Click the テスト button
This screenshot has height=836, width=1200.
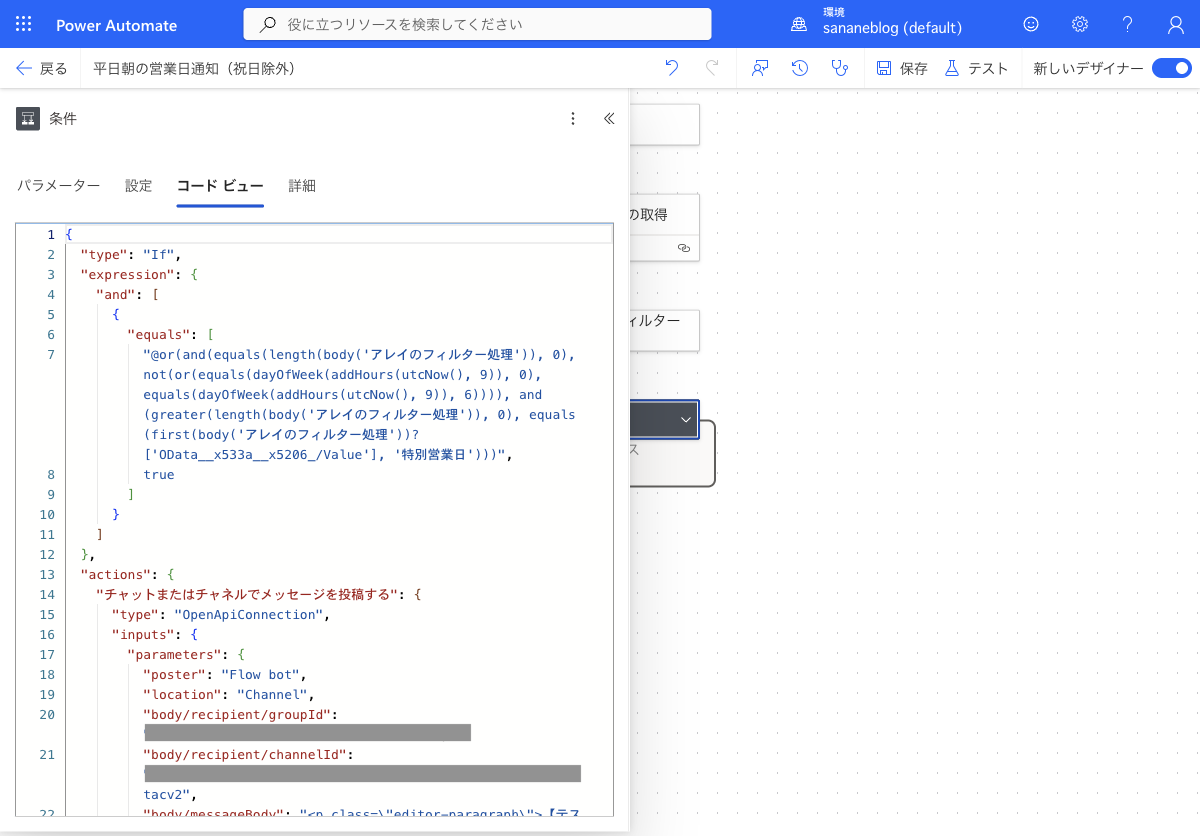pyautogui.click(x=976, y=68)
